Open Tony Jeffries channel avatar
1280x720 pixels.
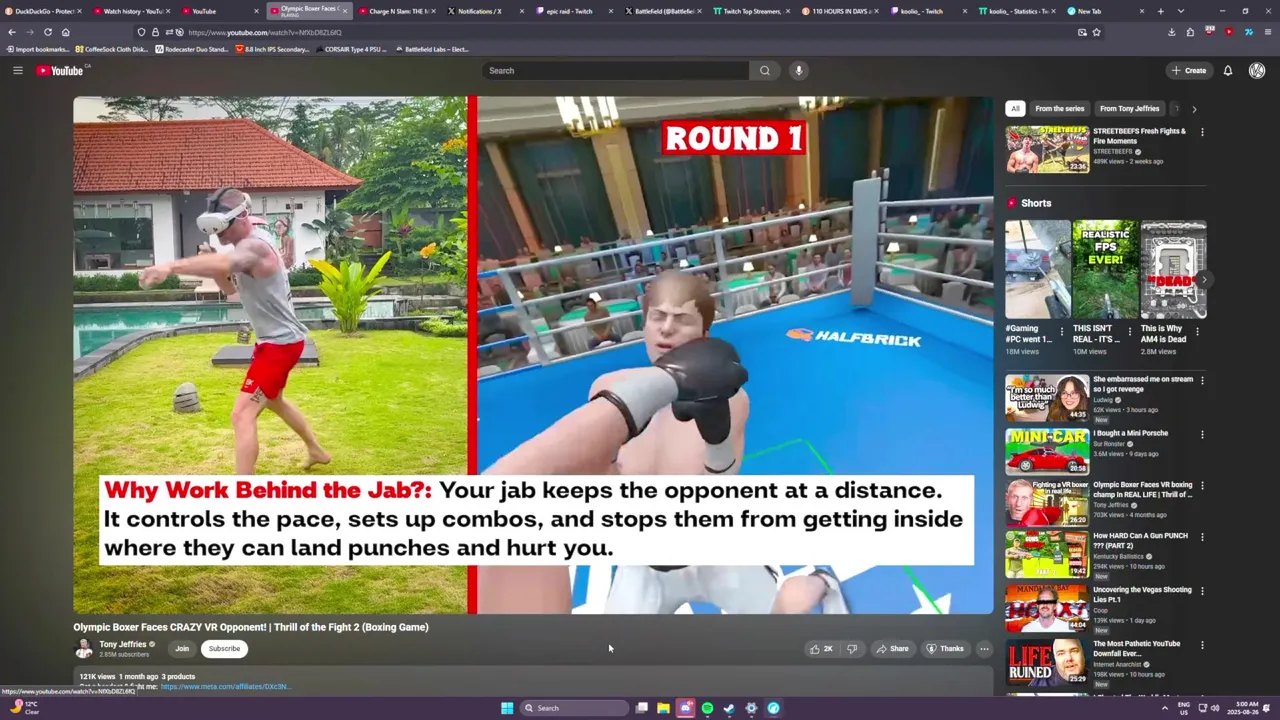[84, 648]
